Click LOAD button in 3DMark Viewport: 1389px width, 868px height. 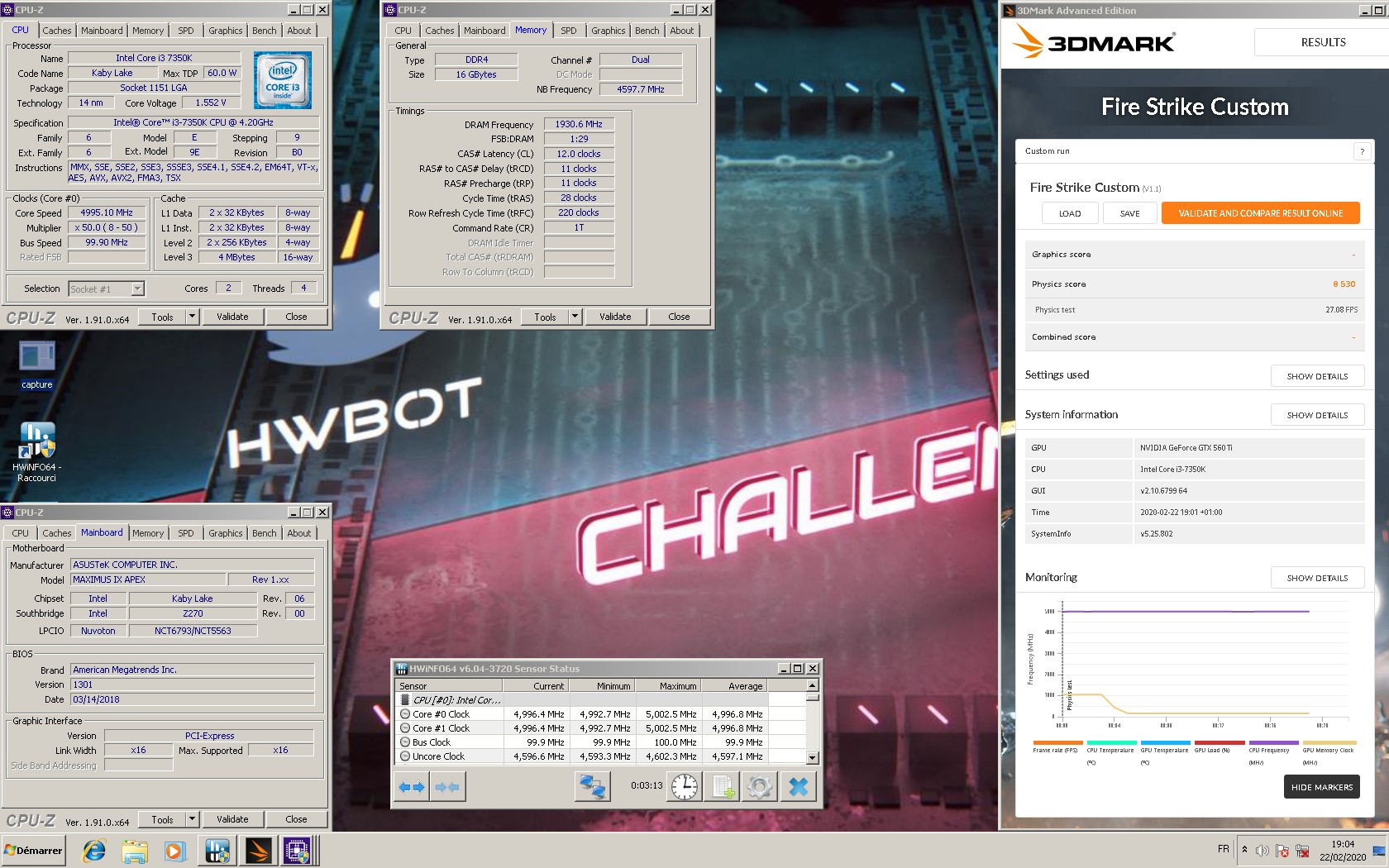coord(1070,213)
